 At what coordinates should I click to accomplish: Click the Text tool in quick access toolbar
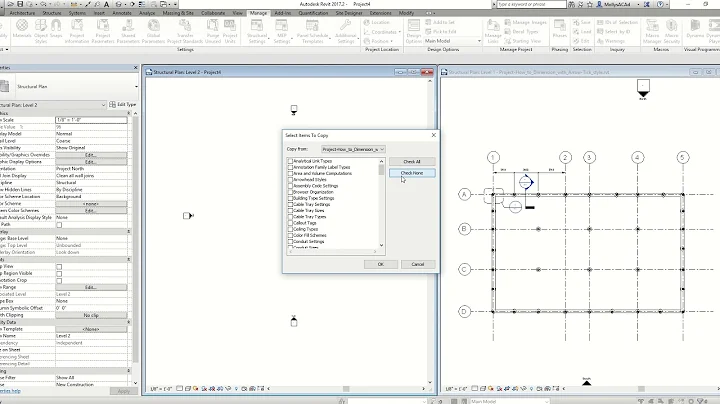click(x=107, y=4)
